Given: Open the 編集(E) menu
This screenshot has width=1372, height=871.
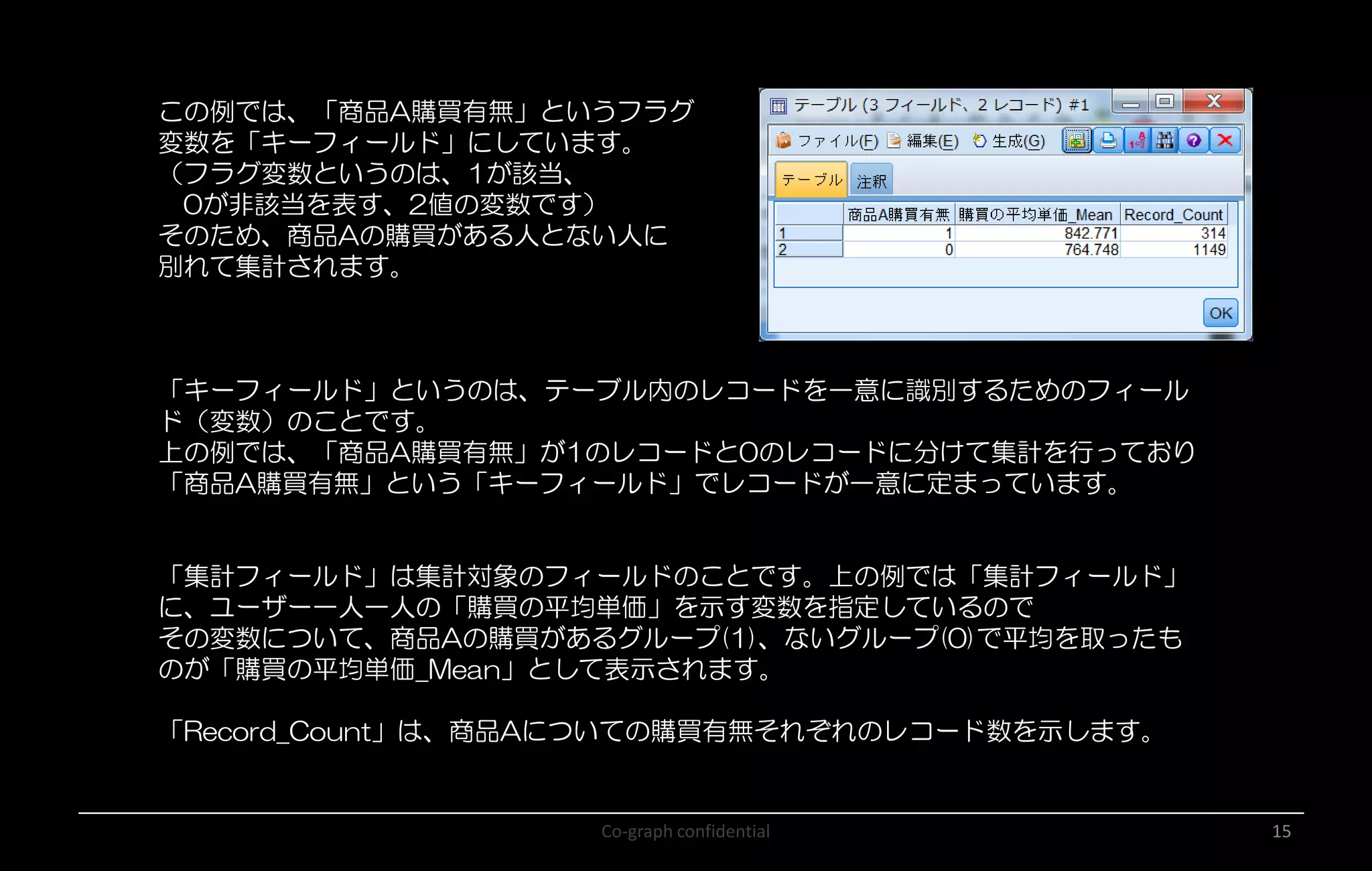Looking at the screenshot, I should point(922,141).
